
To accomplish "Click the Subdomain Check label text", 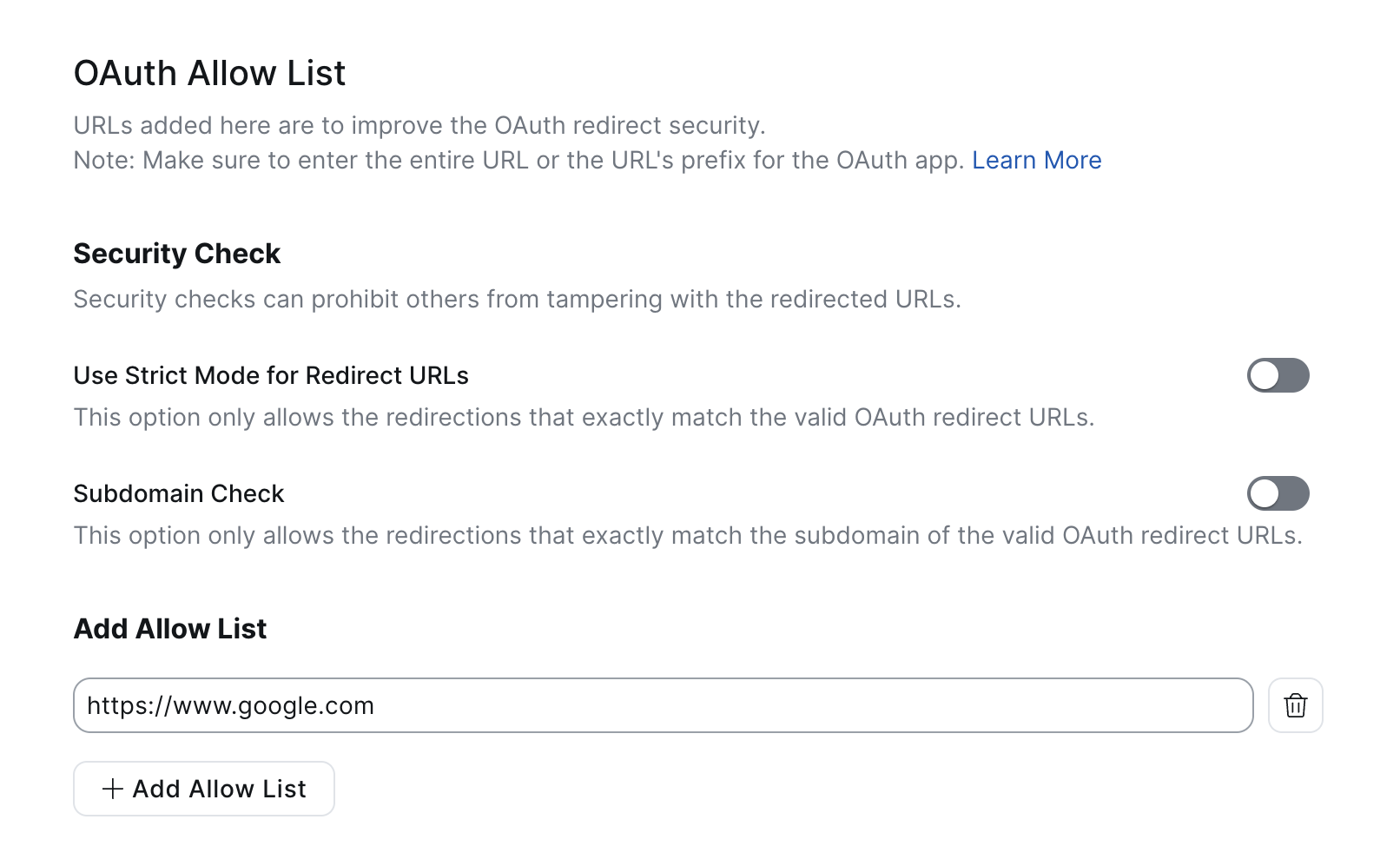I will click(179, 493).
